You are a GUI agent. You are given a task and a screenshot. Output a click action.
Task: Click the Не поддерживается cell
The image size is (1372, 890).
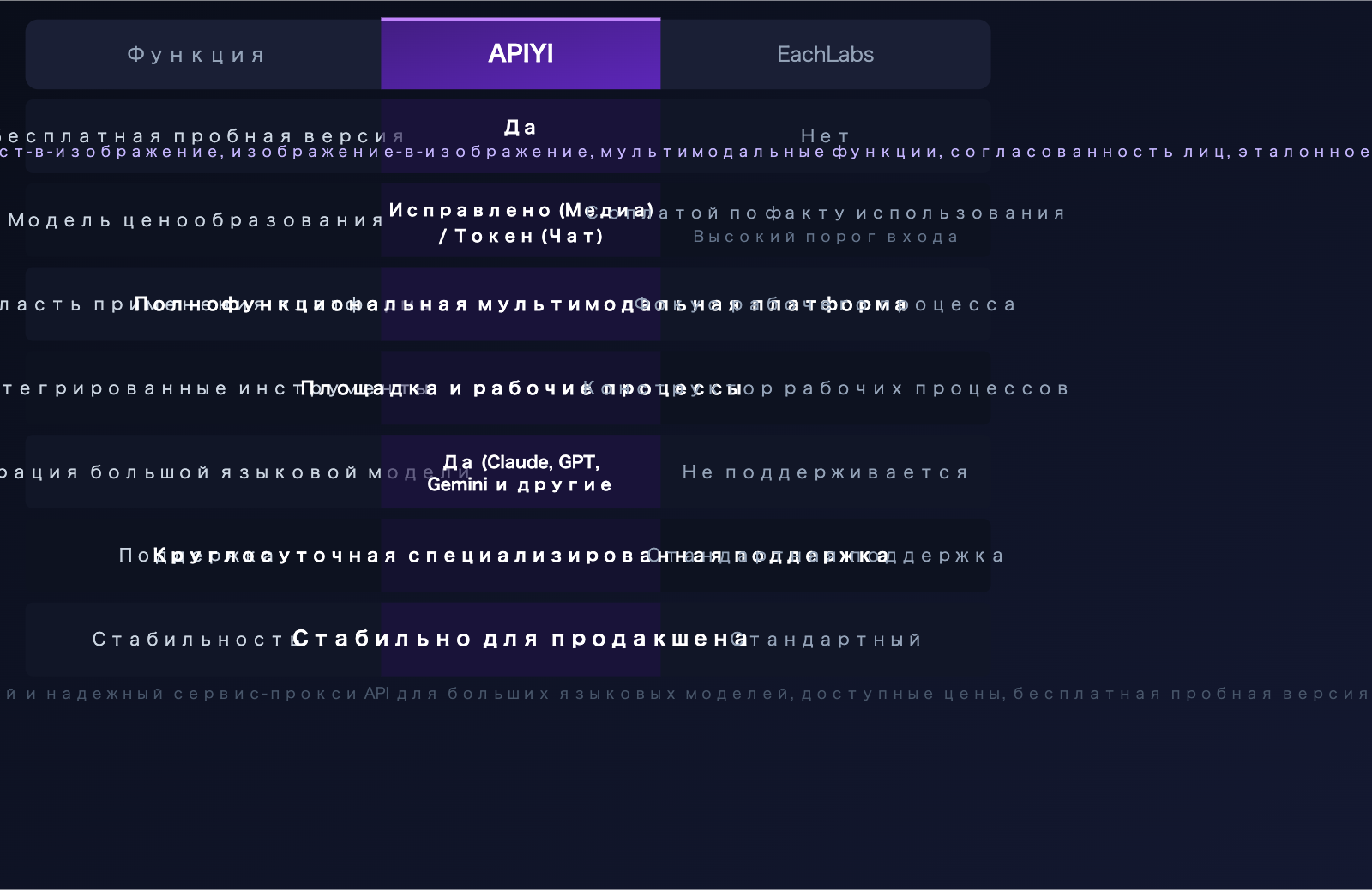(x=825, y=472)
